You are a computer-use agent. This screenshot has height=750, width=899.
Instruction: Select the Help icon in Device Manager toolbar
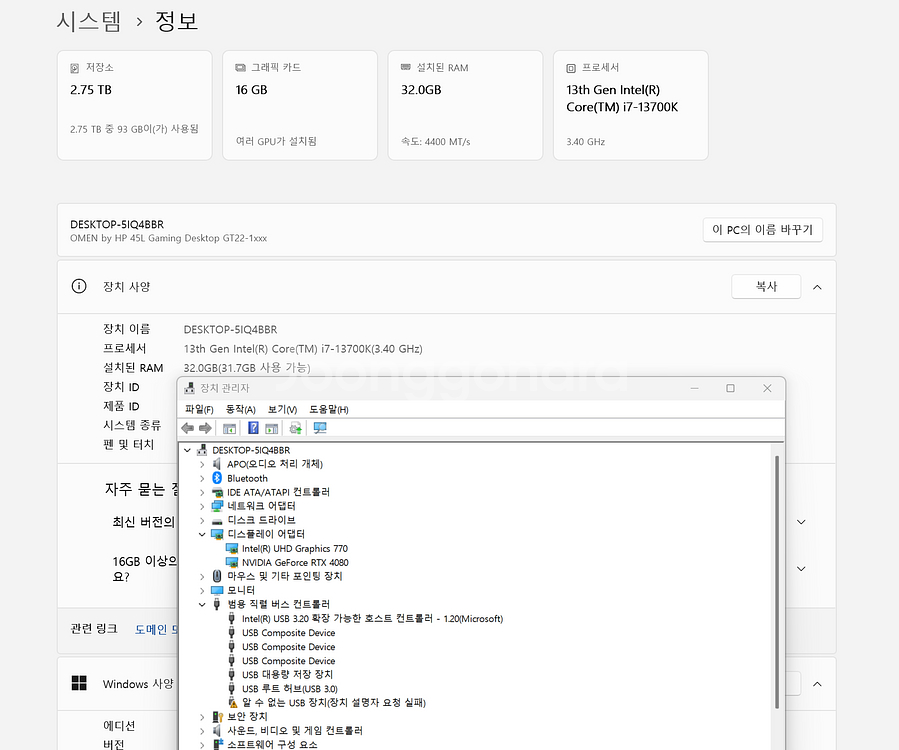[252, 426]
